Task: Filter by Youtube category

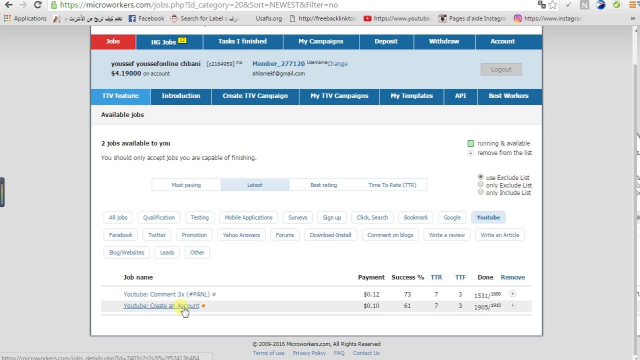Action: click(x=488, y=218)
